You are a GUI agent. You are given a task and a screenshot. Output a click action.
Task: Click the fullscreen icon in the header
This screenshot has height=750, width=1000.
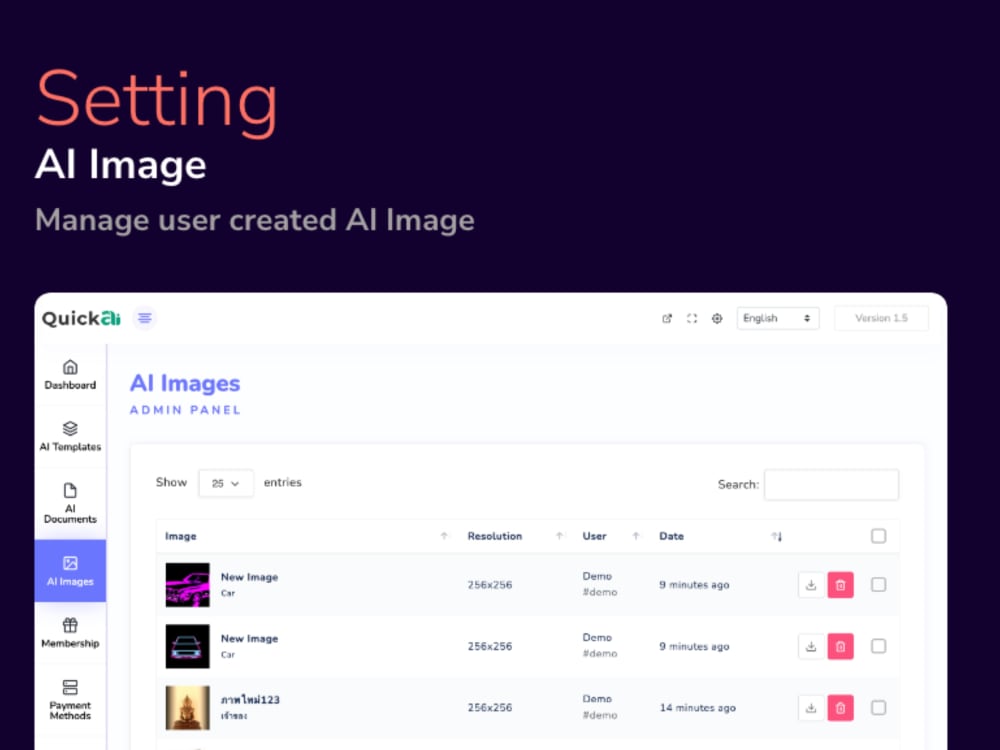692,318
